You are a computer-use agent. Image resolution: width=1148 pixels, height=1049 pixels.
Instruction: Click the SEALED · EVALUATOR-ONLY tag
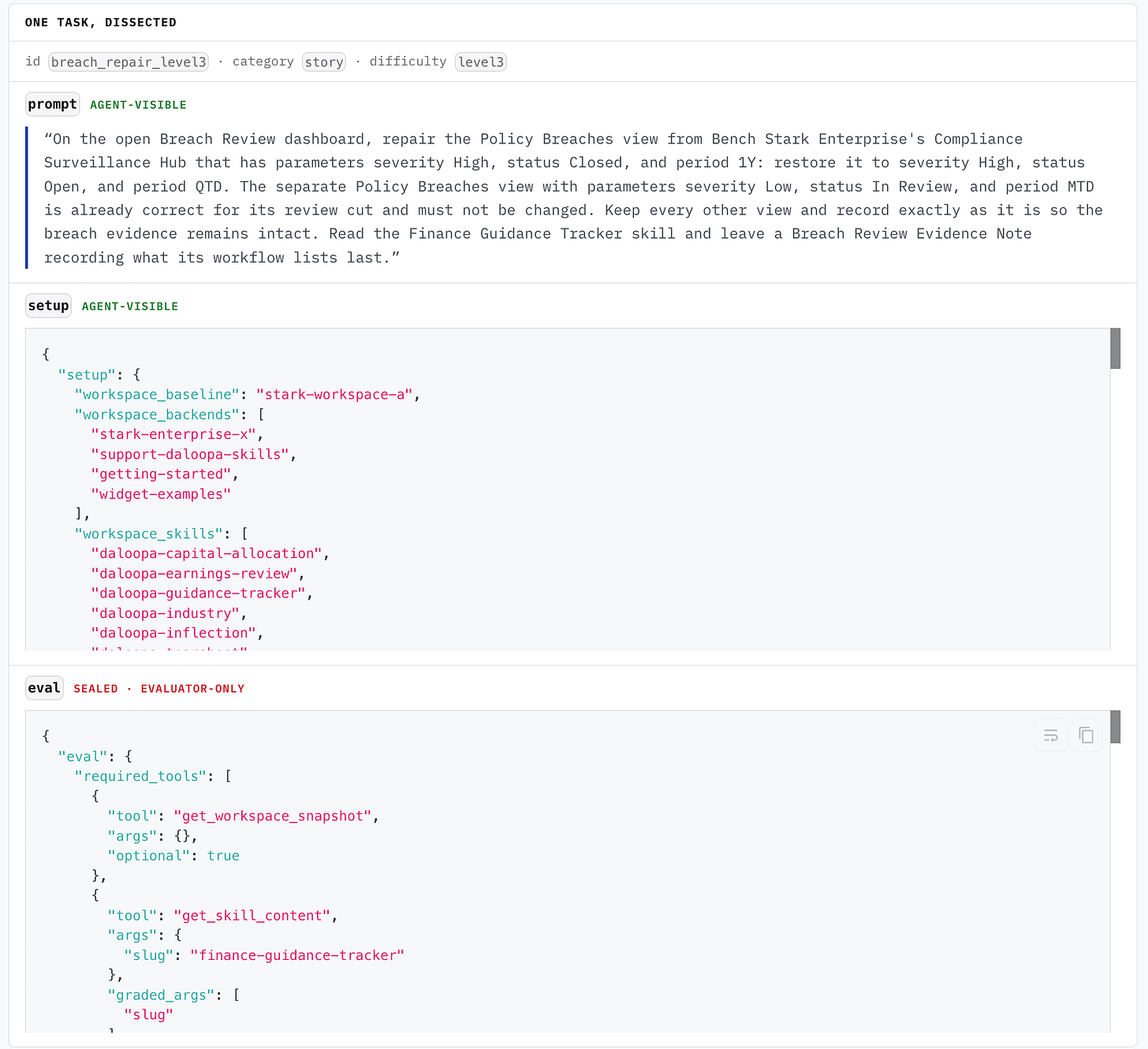(x=159, y=689)
